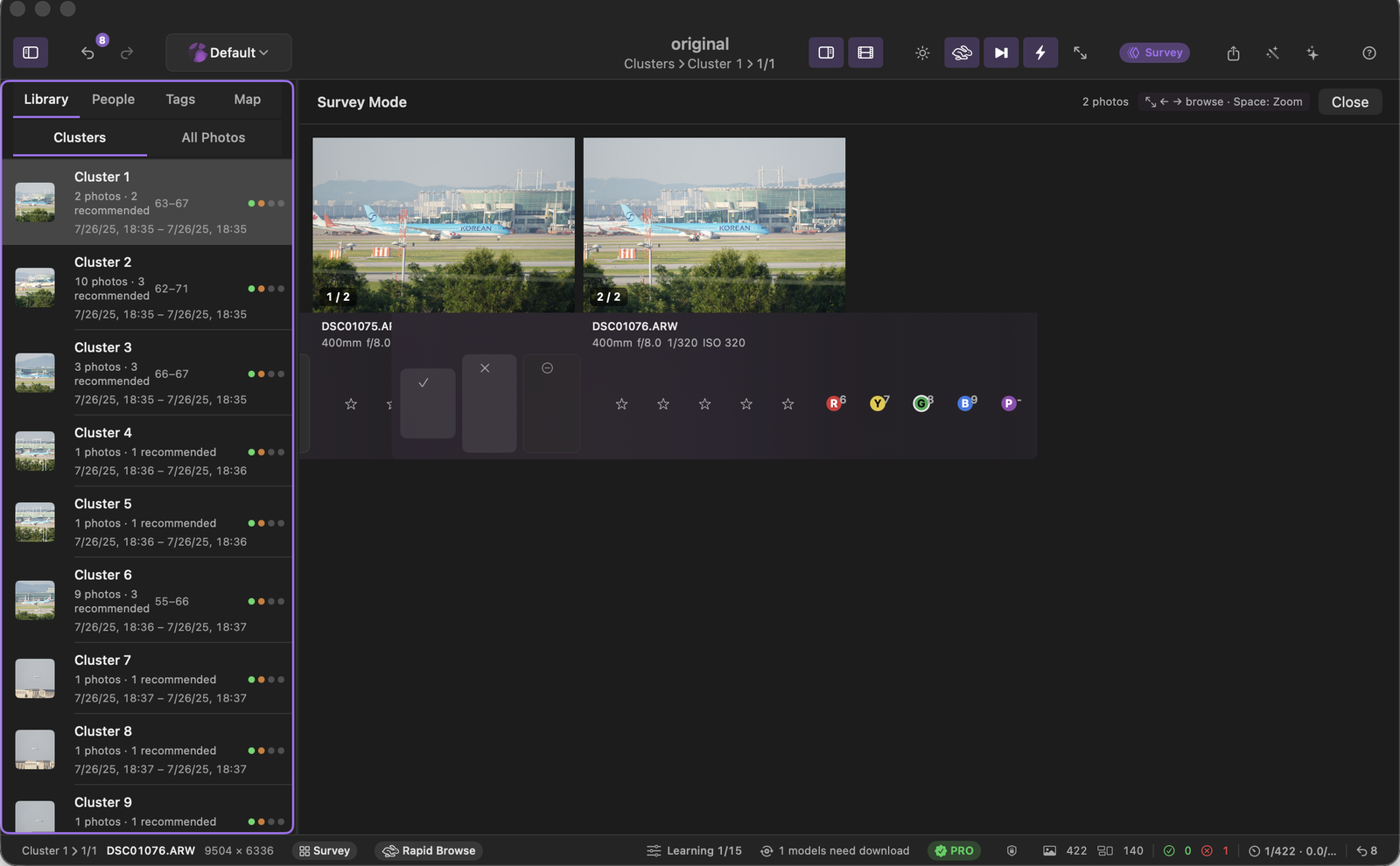The width and height of the screenshot is (1400, 866).
Task: Toggle the right inspector panel icon
Action: 826,52
